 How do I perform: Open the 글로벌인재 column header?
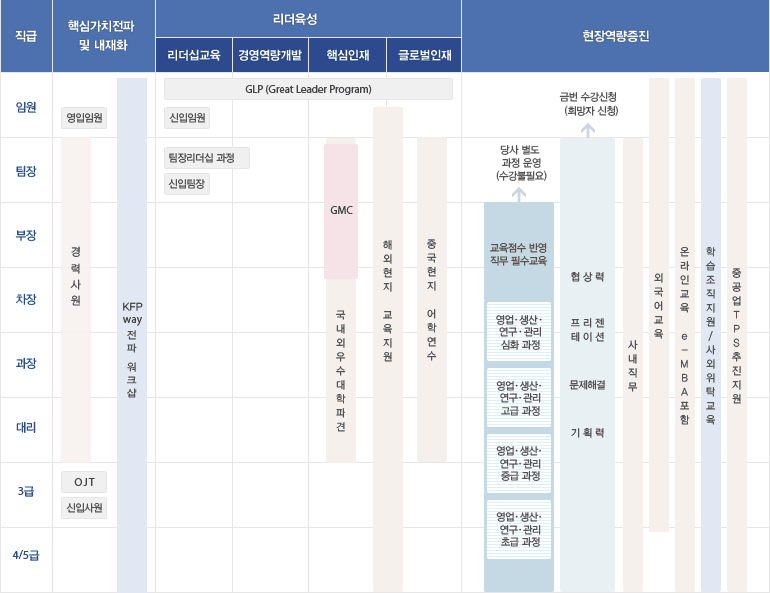pyautogui.click(x=424, y=55)
